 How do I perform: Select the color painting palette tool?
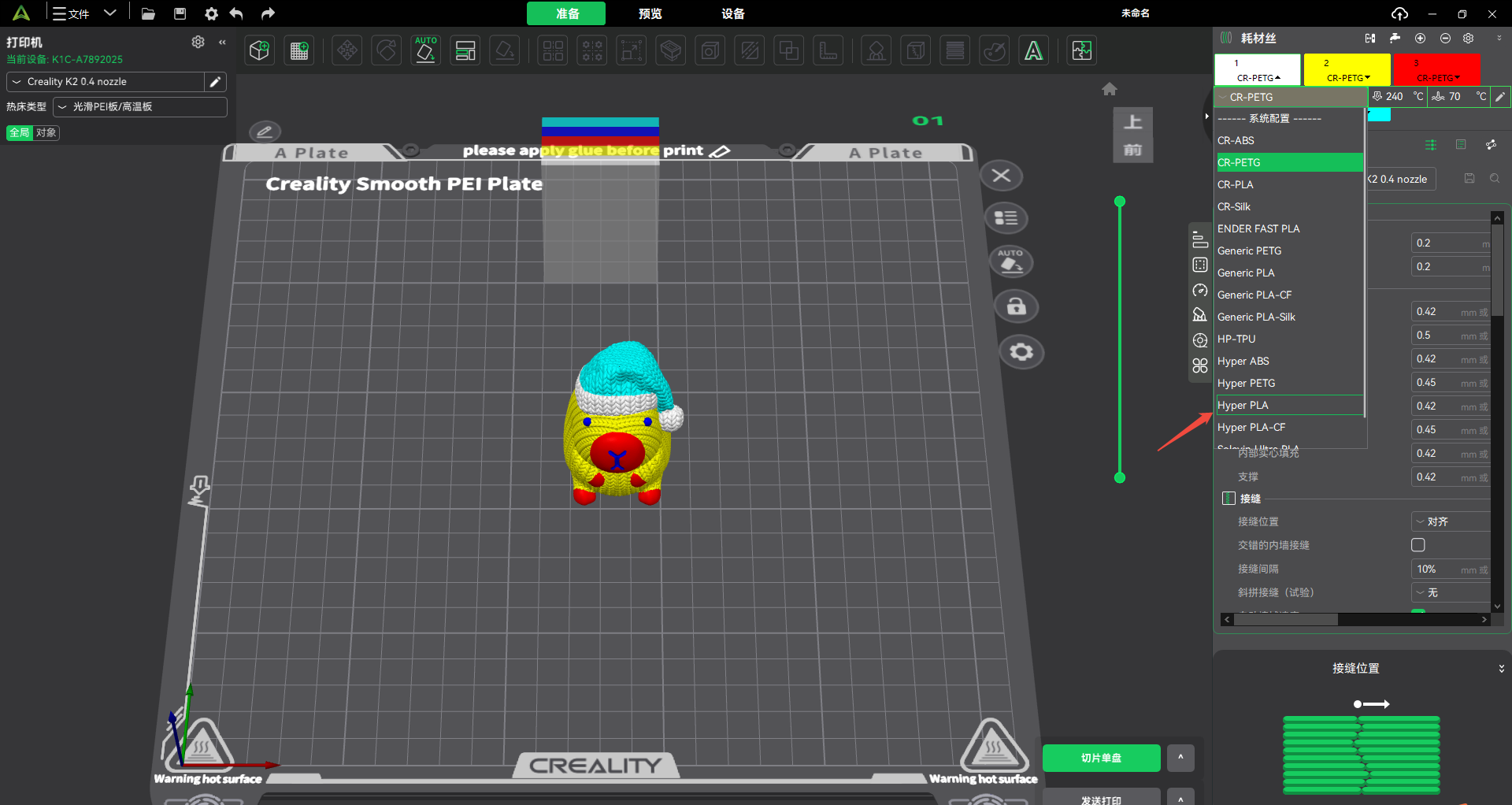(x=995, y=51)
